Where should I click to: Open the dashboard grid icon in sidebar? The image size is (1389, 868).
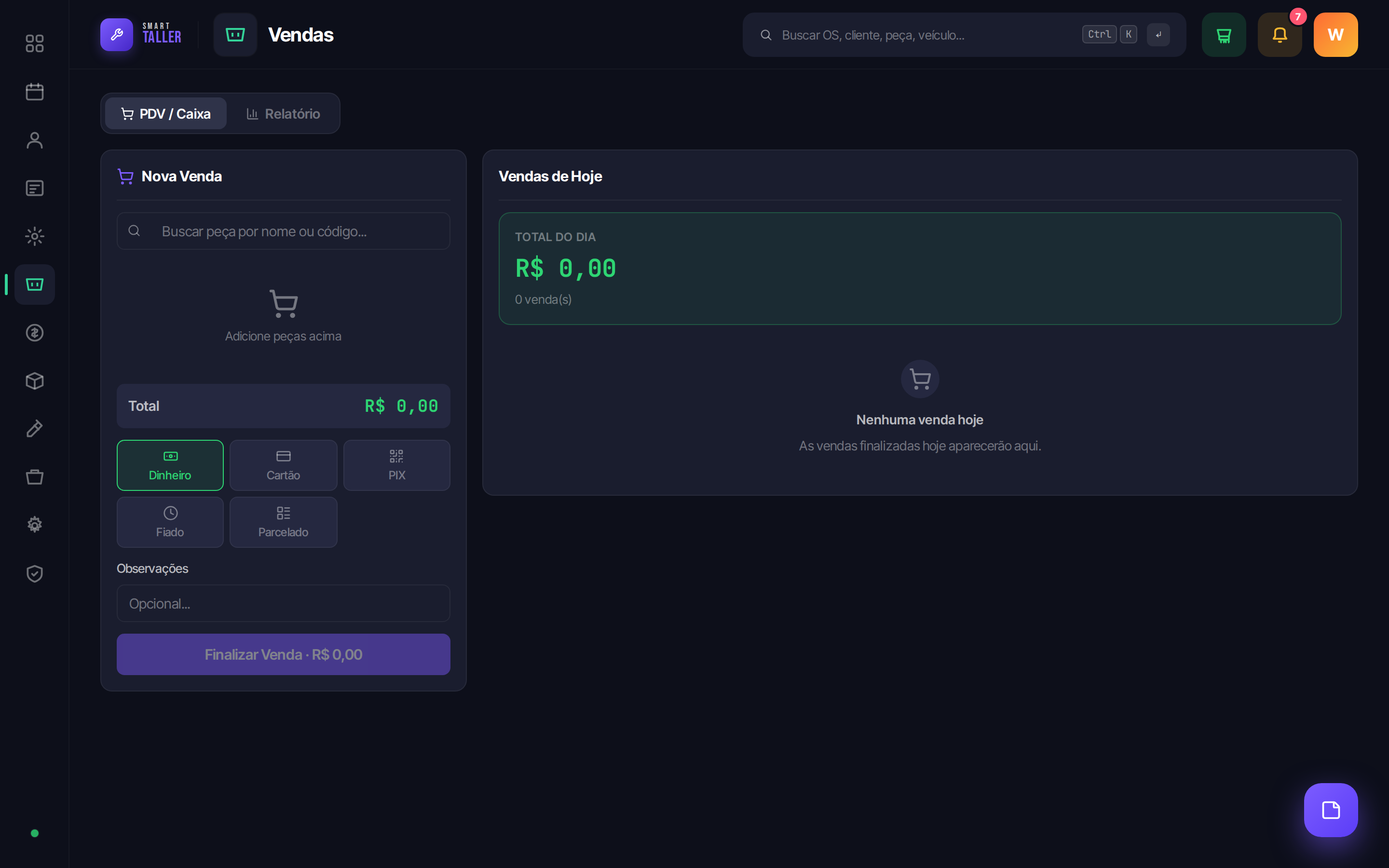(34, 43)
